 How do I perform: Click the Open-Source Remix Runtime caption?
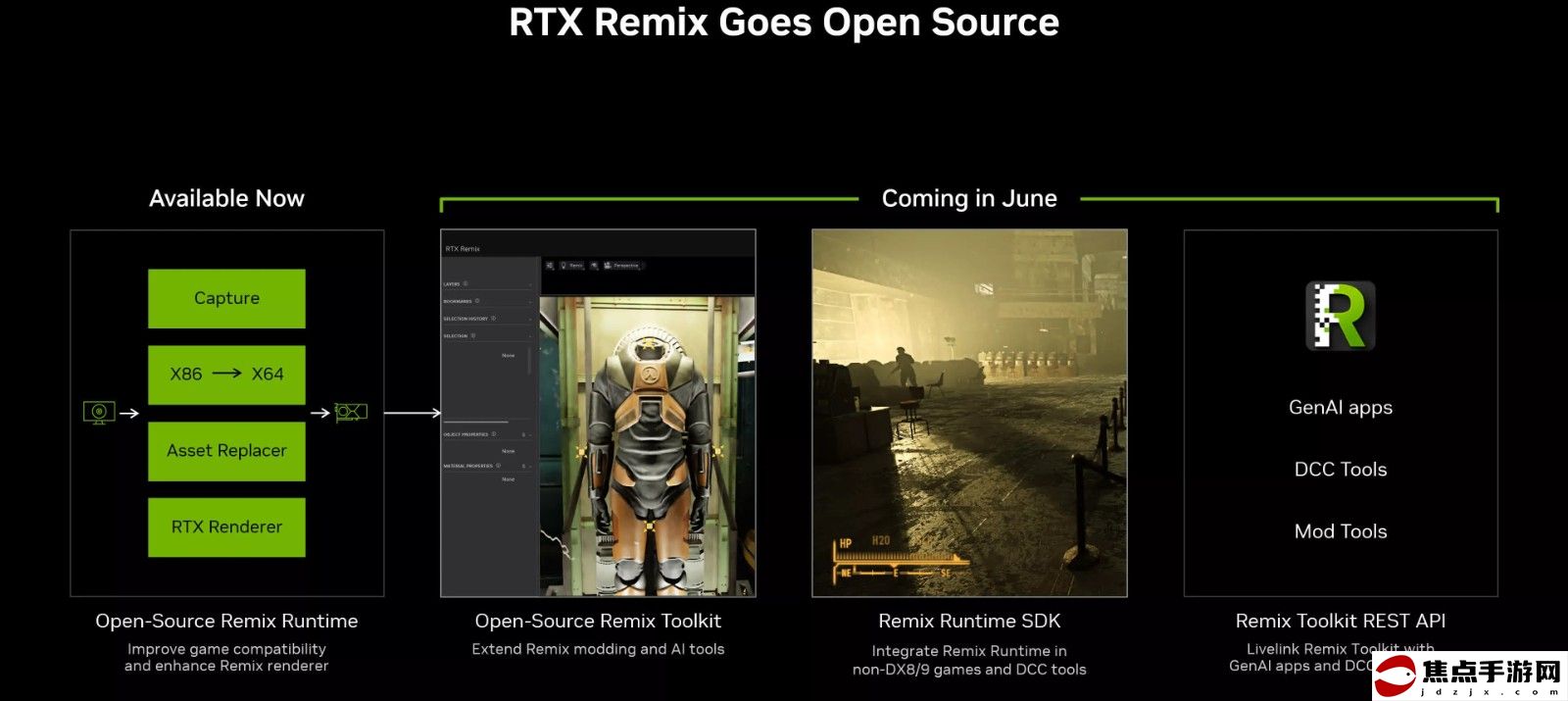(x=226, y=621)
